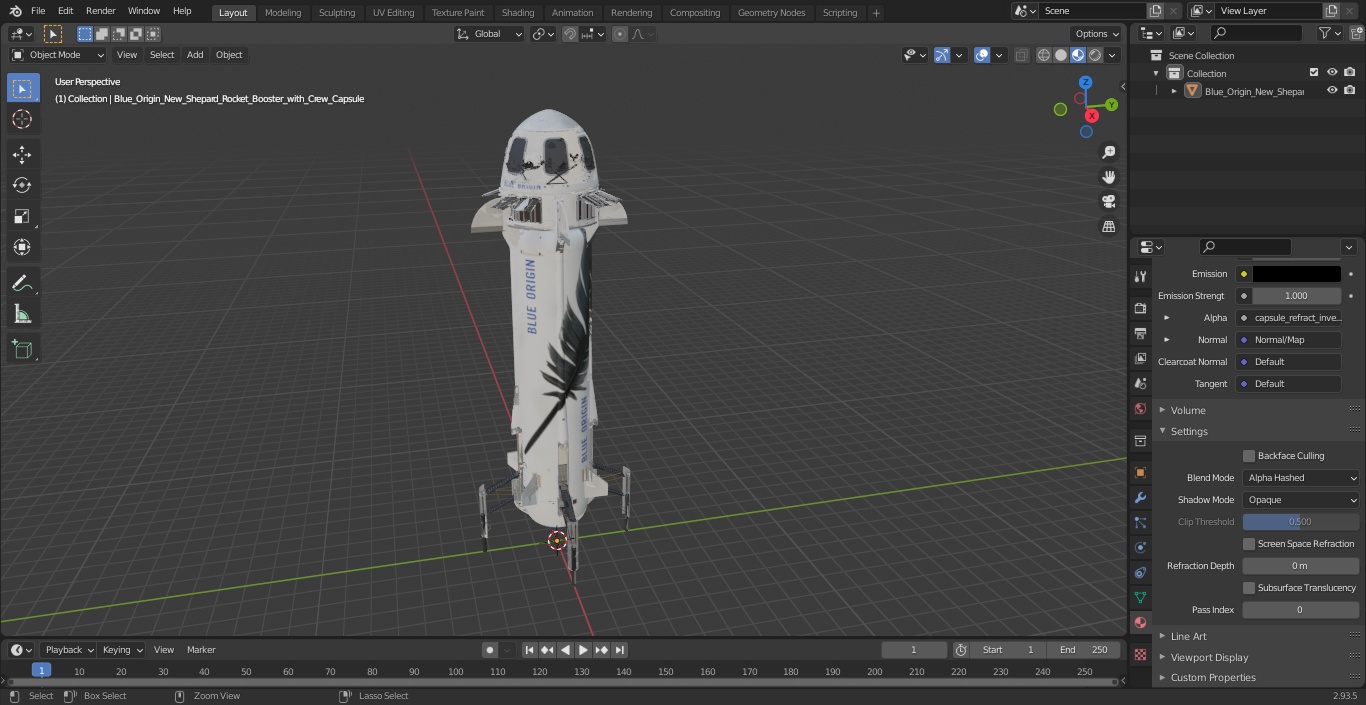Enable Subsurface Translucency checkbox
Screen dimensions: 1366x705
tap(1249, 588)
